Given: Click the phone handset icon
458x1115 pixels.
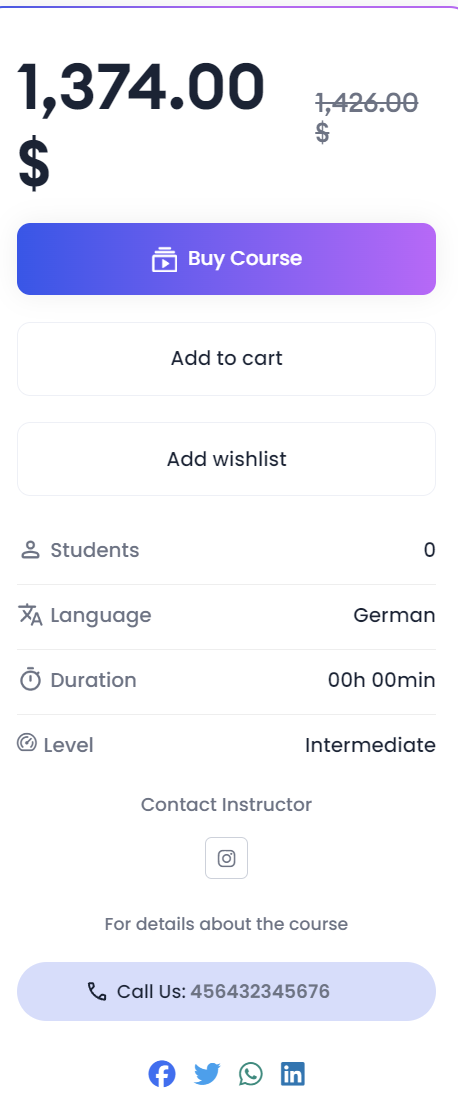Looking at the screenshot, I should click(x=97, y=991).
